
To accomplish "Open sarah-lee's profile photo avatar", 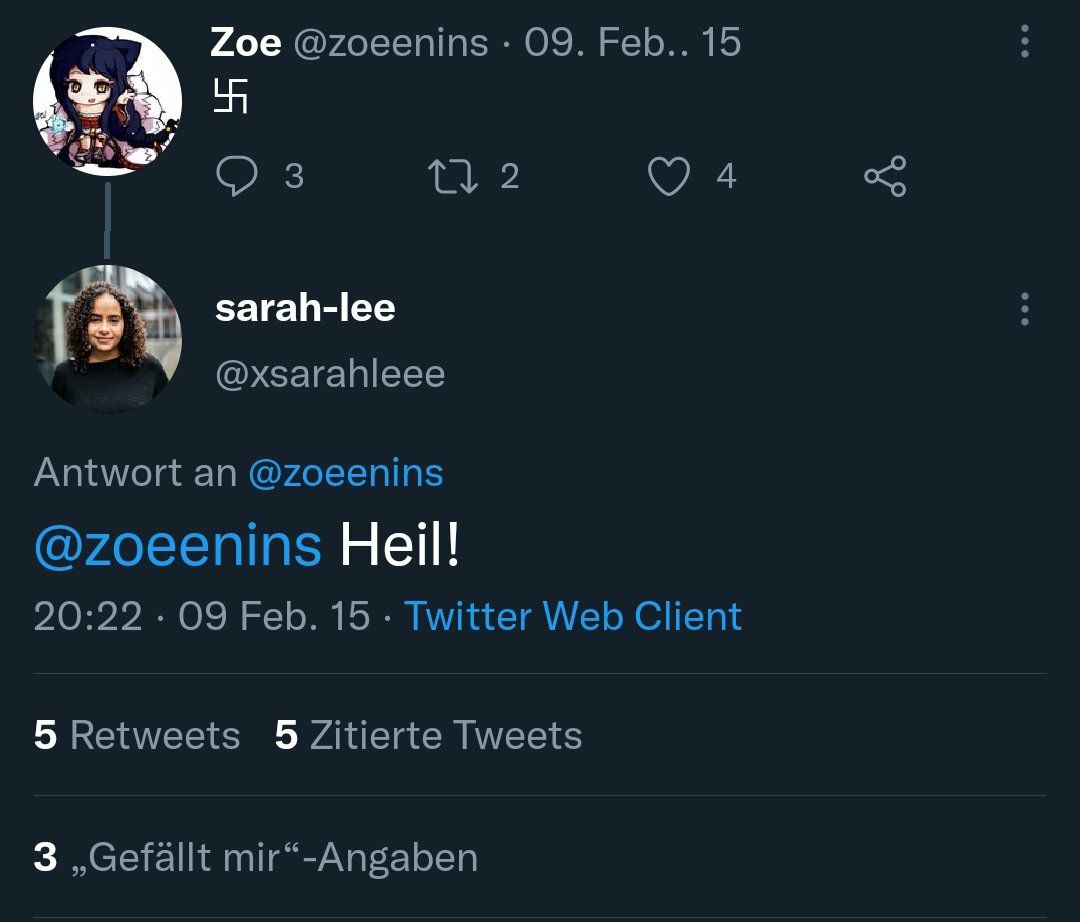I will (107, 338).
